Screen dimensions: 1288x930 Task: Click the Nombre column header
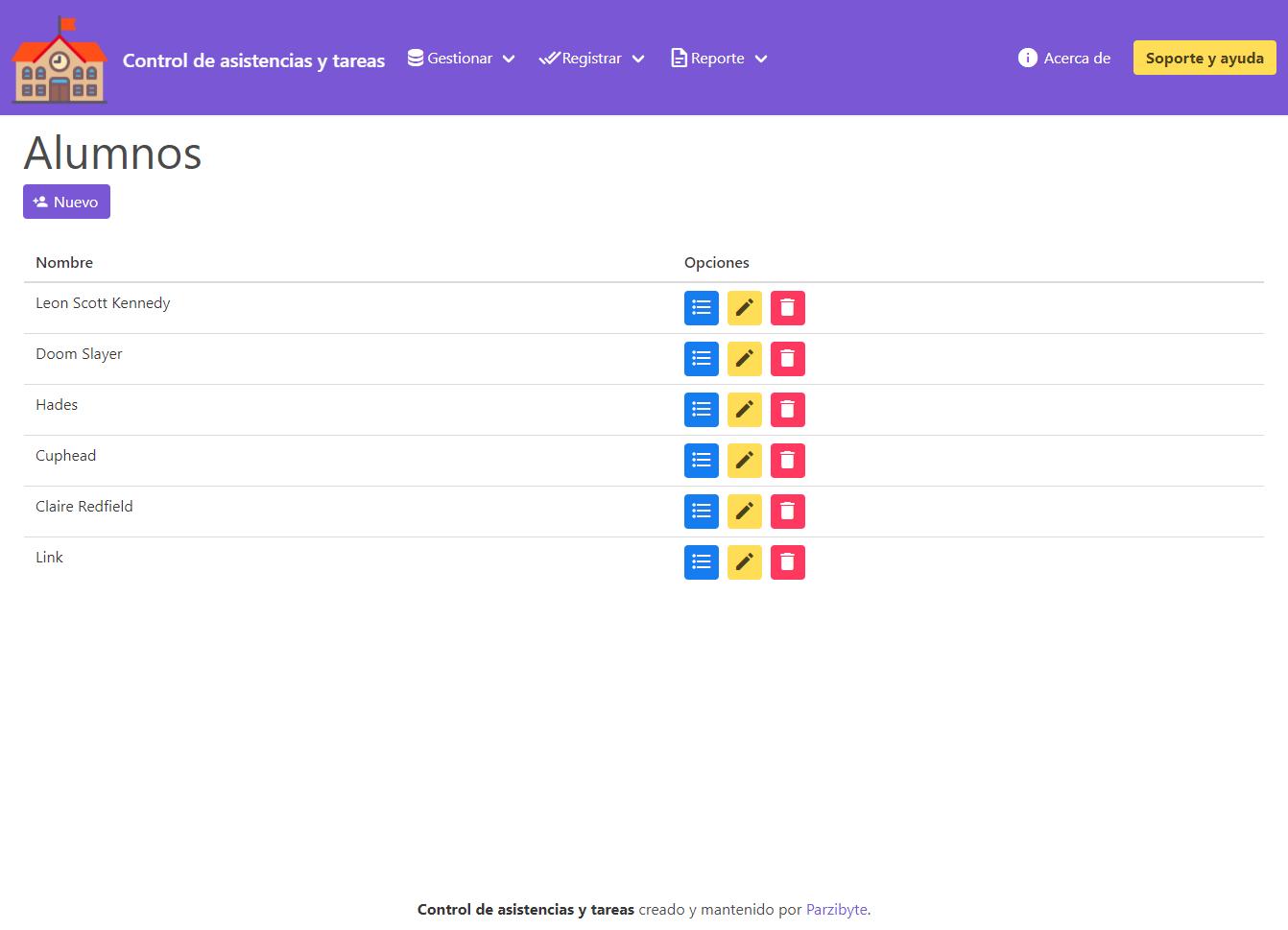[x=64, y=263]
